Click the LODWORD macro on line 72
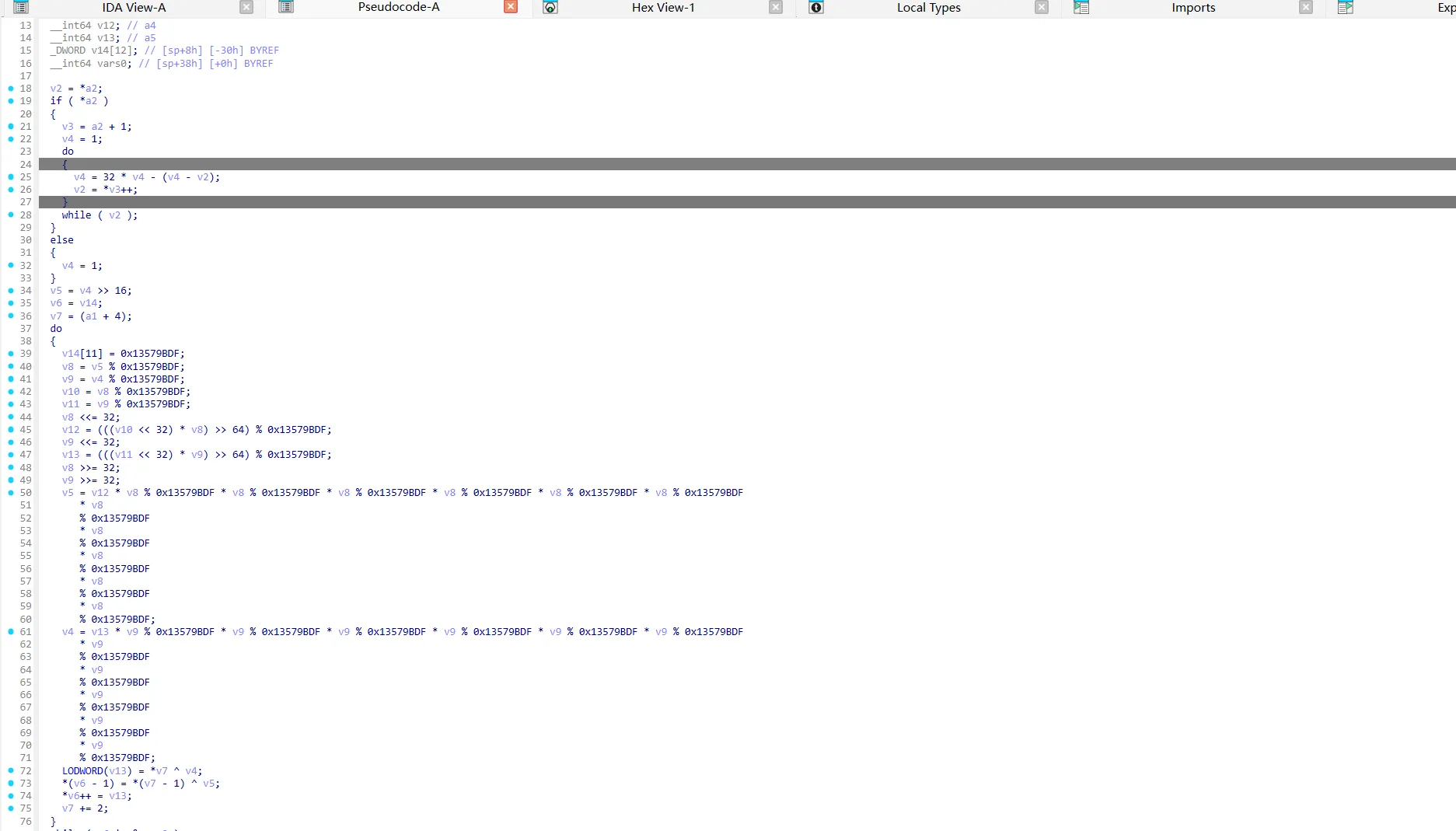The height and width of the screenshot is (831, 1456). (x=82, y=771)
